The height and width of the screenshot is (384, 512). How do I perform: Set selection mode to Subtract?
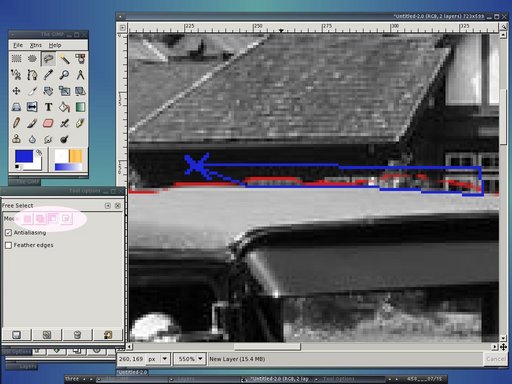click(x=53, y=219)
